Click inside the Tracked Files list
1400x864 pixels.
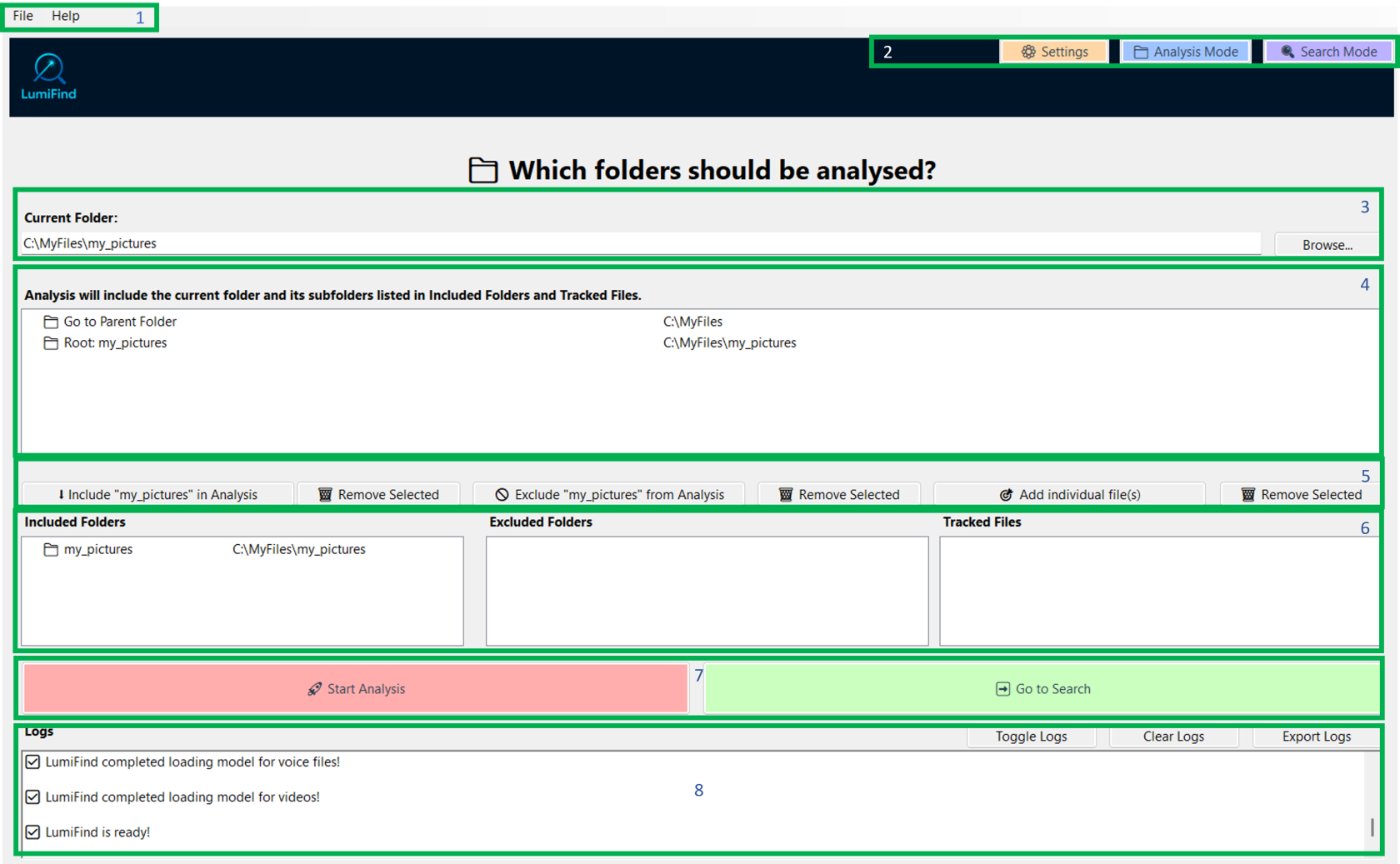pyautogui.click(x=1158, y=591)
